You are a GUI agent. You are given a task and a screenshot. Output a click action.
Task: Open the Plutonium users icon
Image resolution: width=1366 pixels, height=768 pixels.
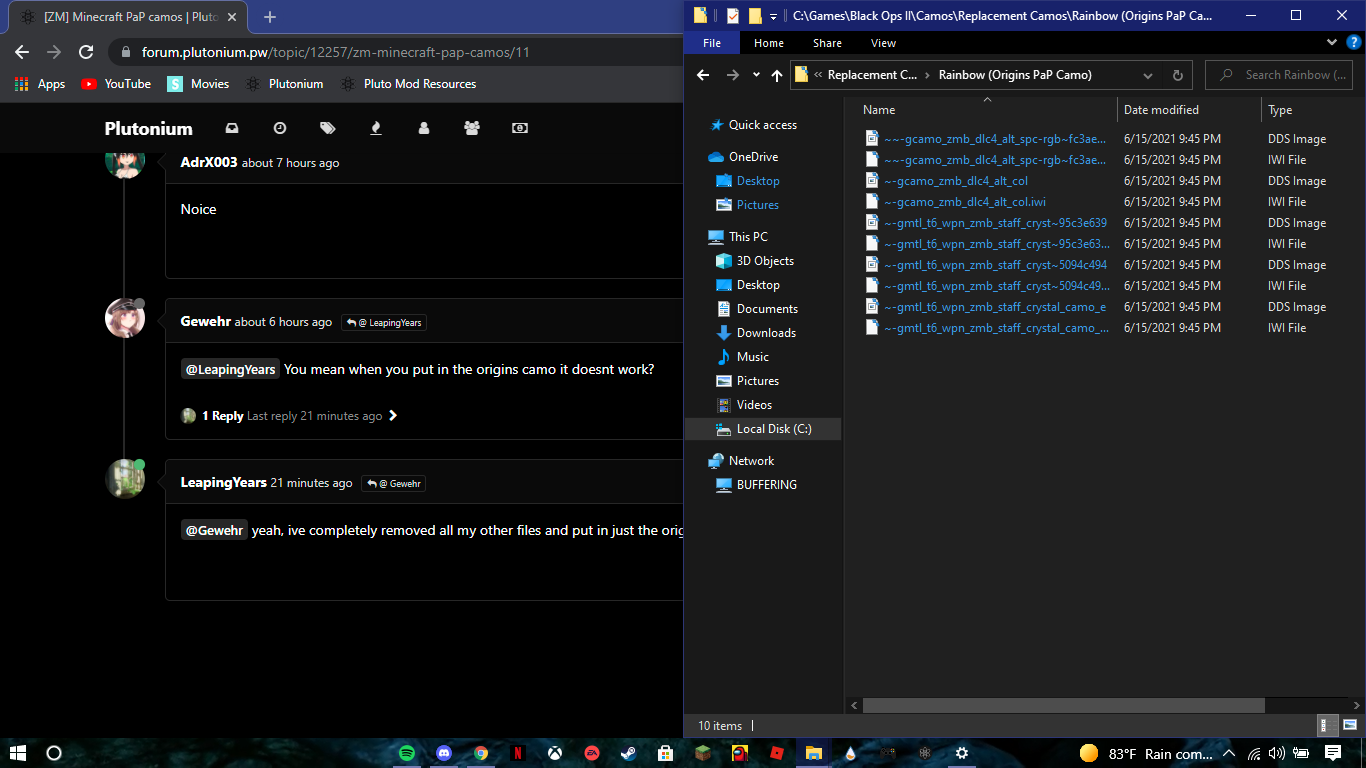(x=424, y=128)
